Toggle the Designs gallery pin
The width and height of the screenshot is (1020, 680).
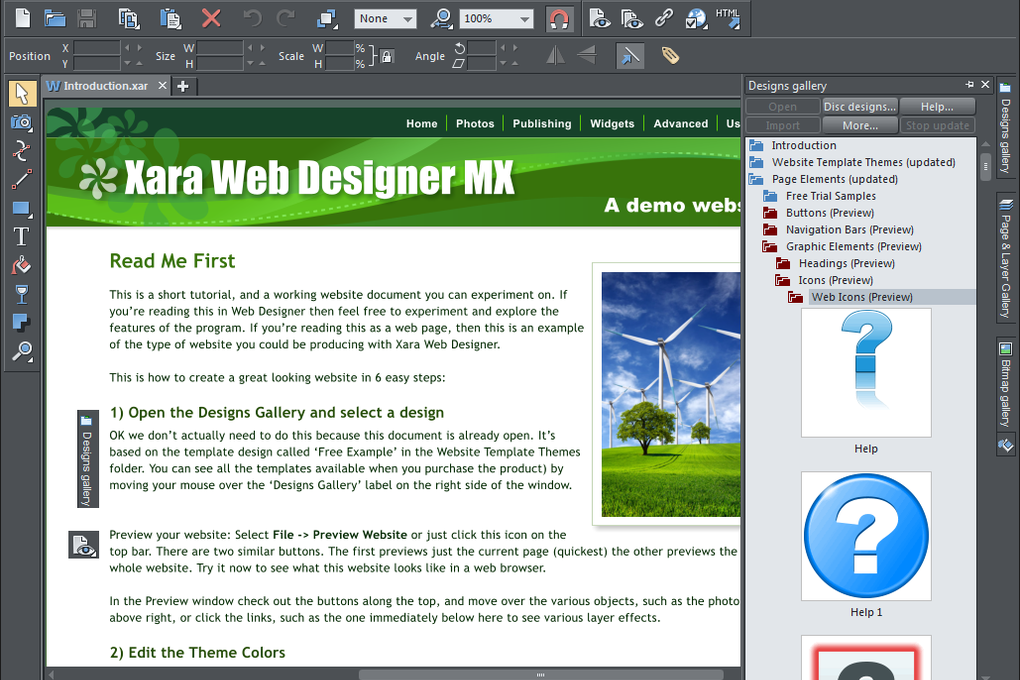pos(969,85)
